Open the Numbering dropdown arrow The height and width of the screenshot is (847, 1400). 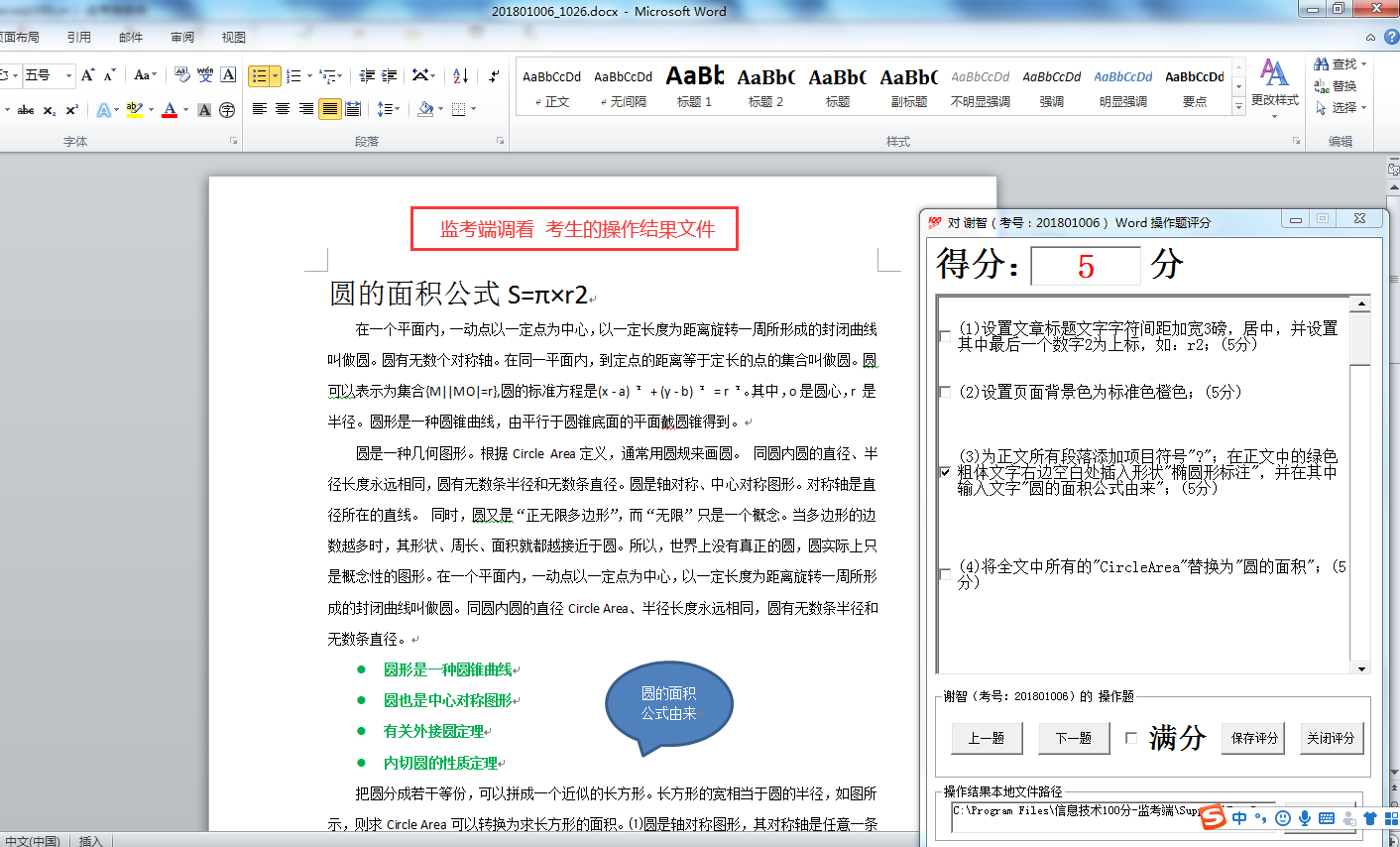309,75
